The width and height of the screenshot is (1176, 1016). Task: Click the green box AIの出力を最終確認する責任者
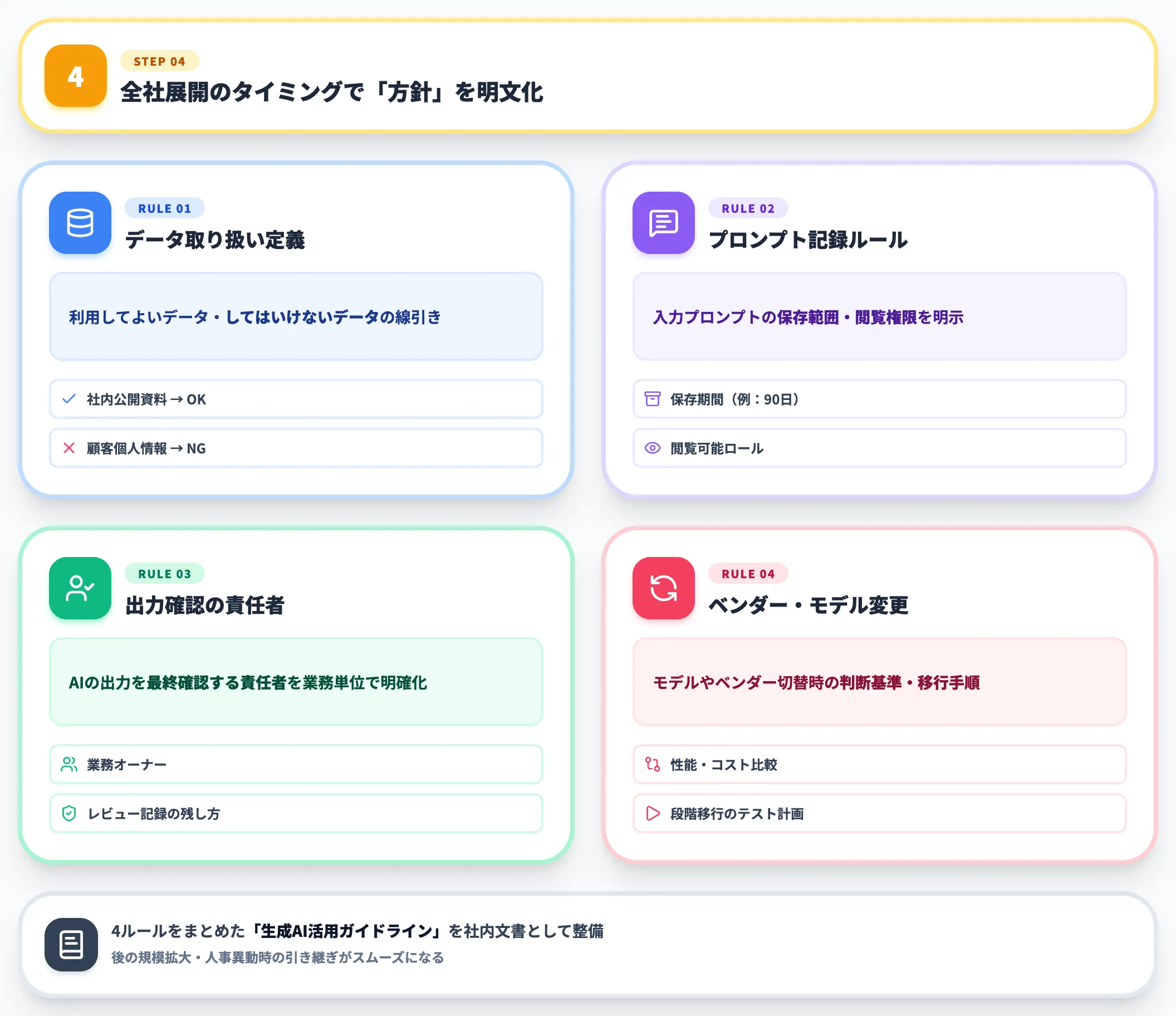point(296,682)
